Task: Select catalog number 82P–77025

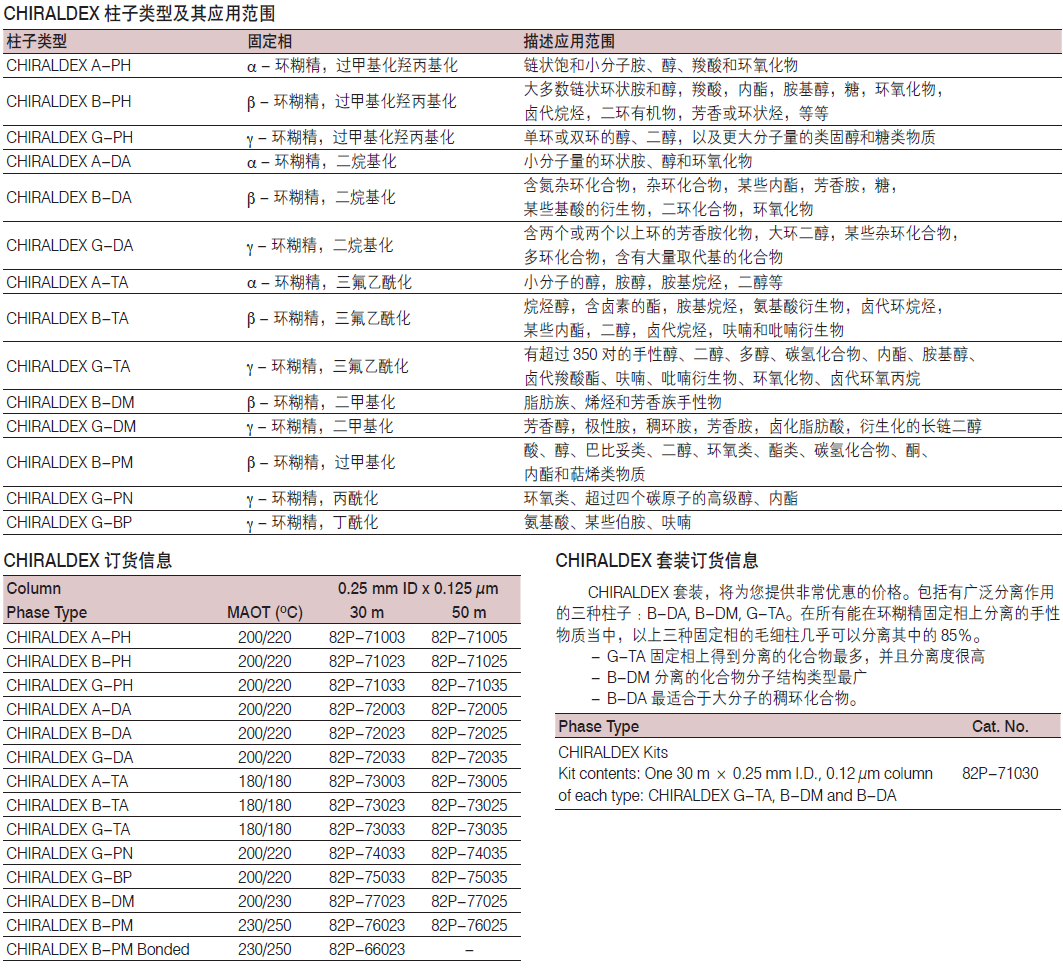Action: click(469, 902)
